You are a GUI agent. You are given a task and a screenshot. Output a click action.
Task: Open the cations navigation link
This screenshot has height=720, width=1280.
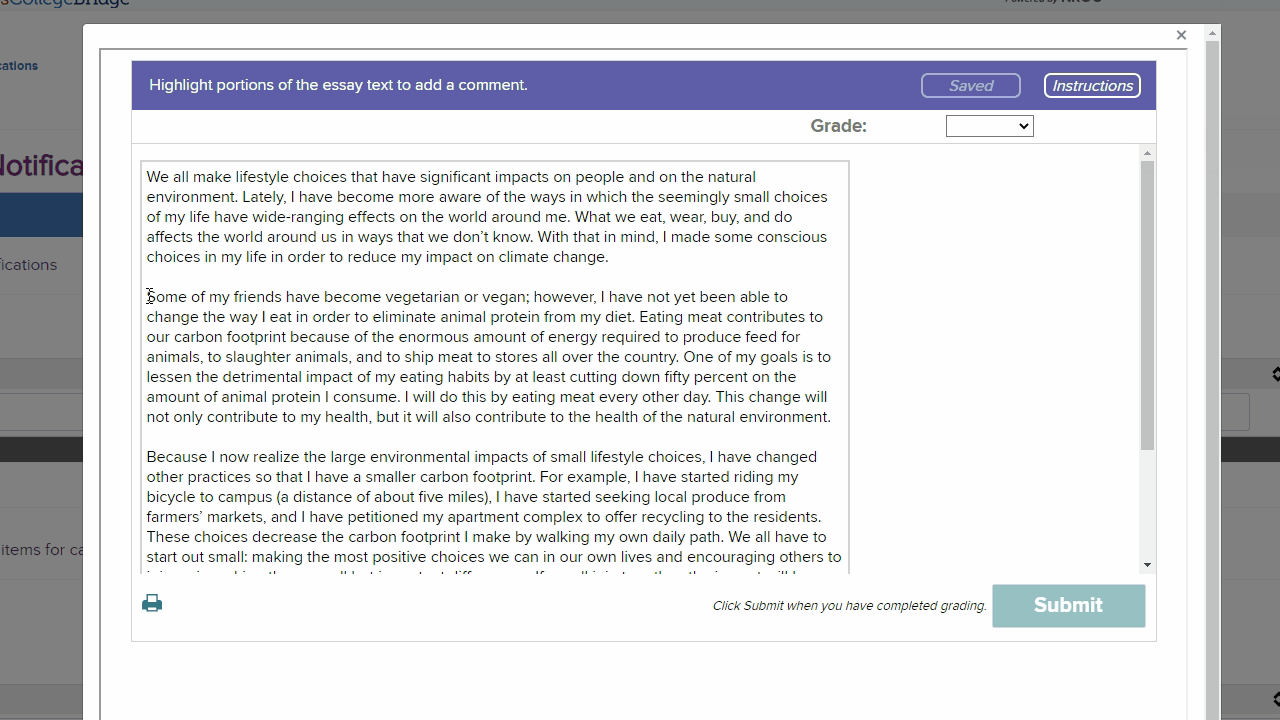pyautogui.click(x=18, y=65)
